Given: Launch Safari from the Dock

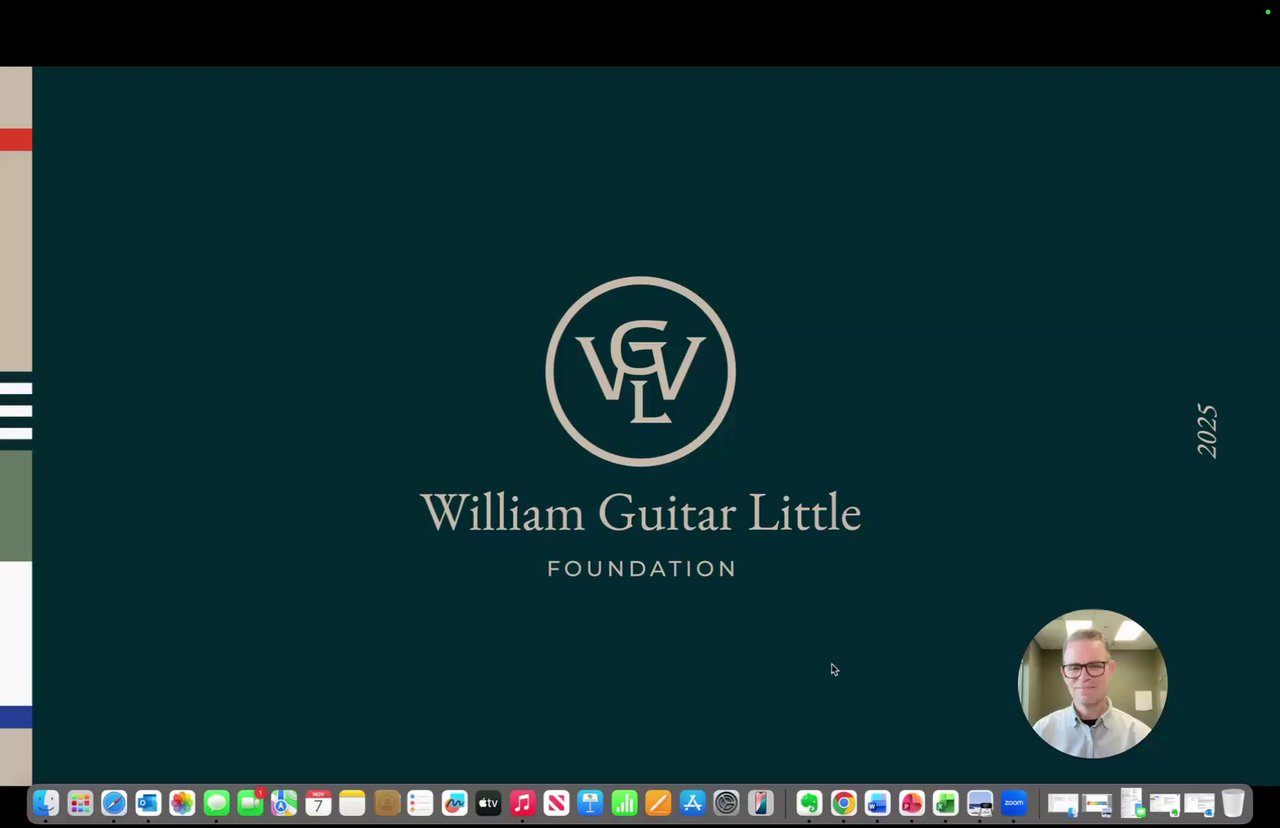Looking at the screenshot, I should 114,803.
